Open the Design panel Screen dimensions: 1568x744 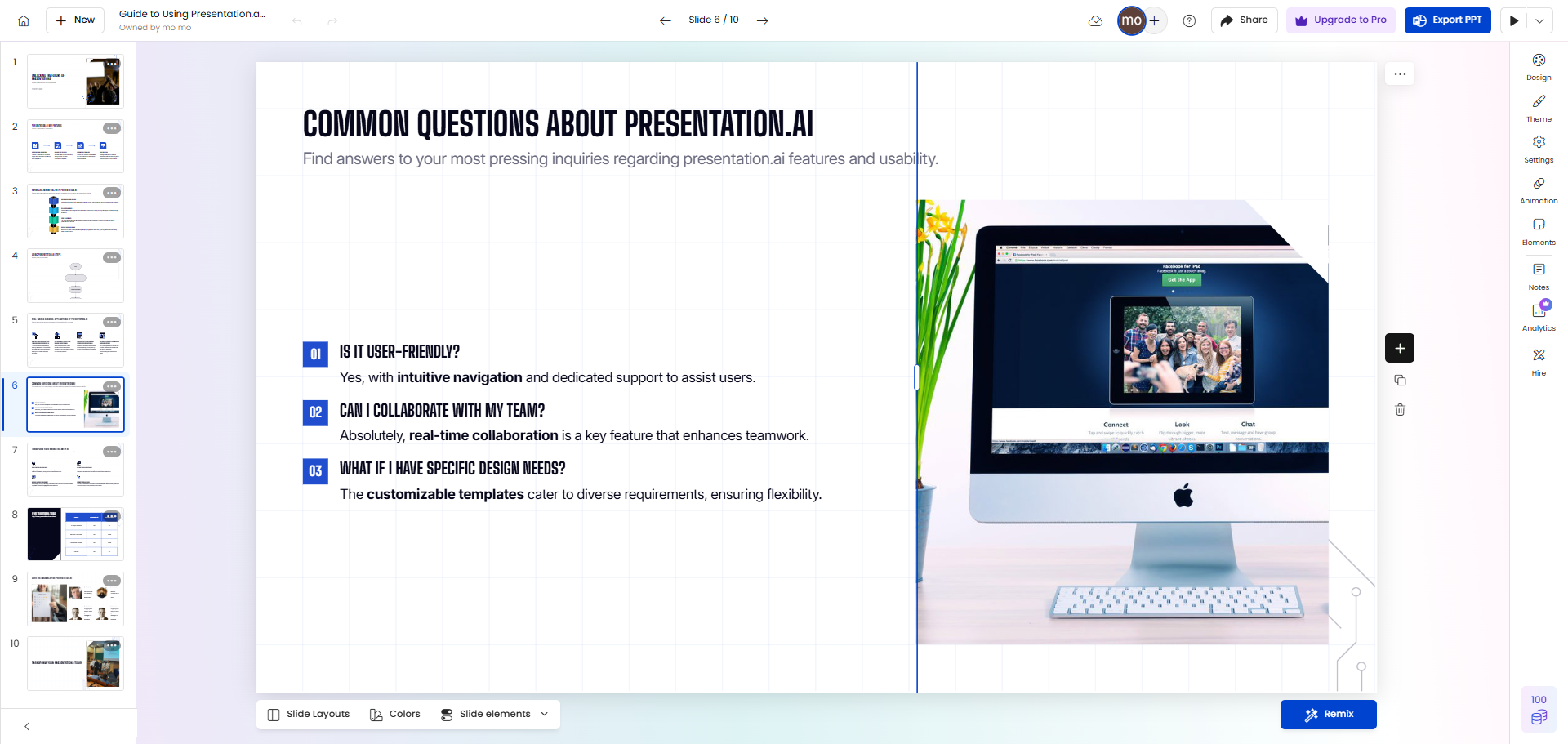1539,66
